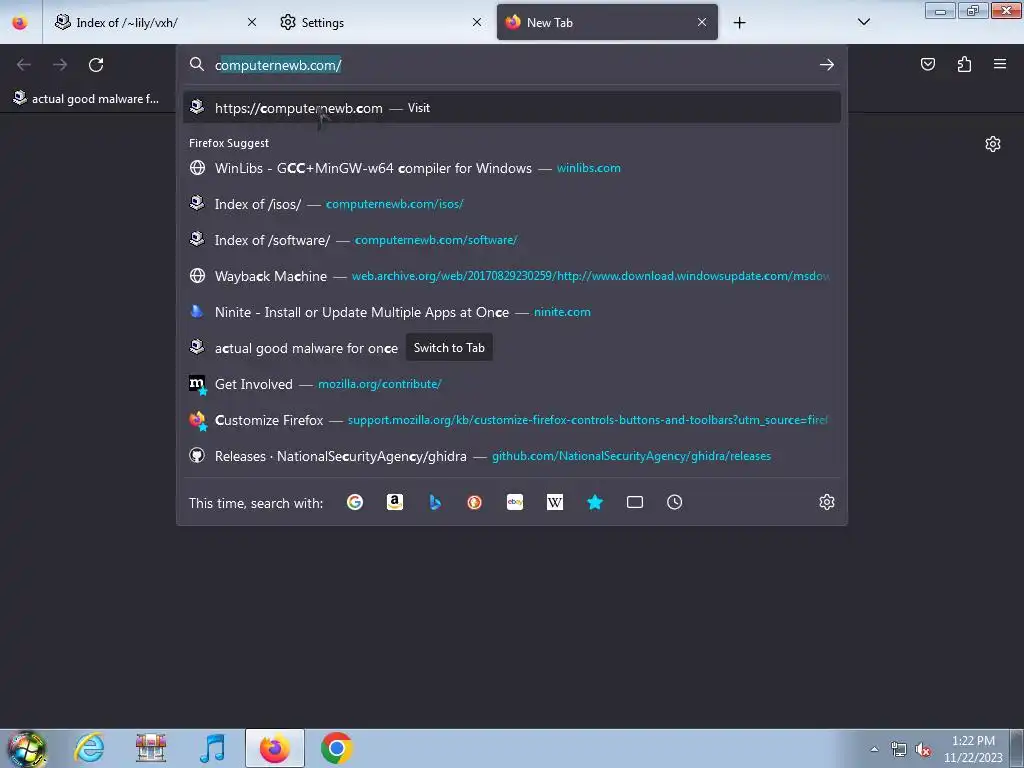
Task: Search bookmarks using the star icon
Action: tap(595, 502)
